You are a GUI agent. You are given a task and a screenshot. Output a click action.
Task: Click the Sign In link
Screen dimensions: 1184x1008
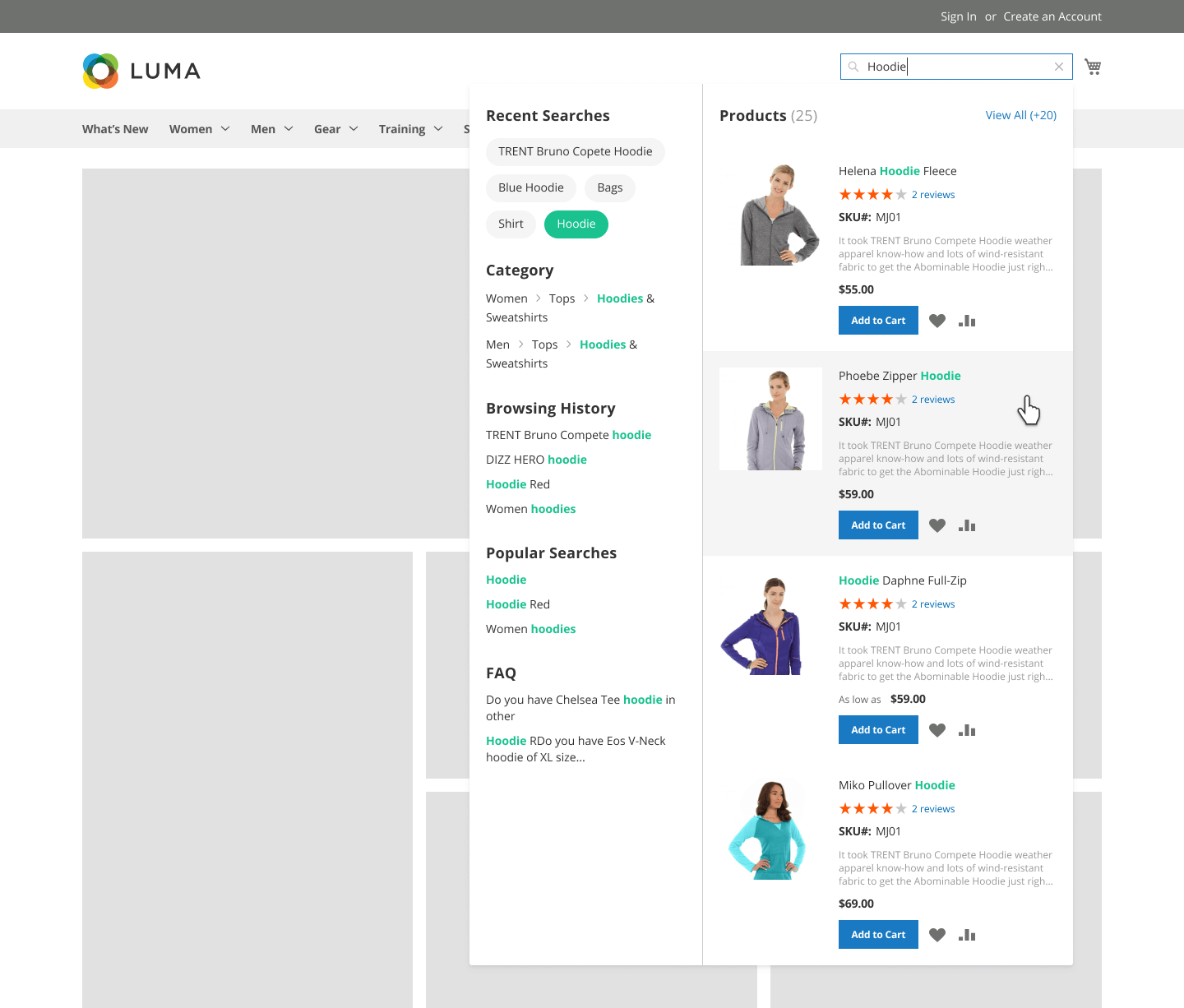pos(959,16)
